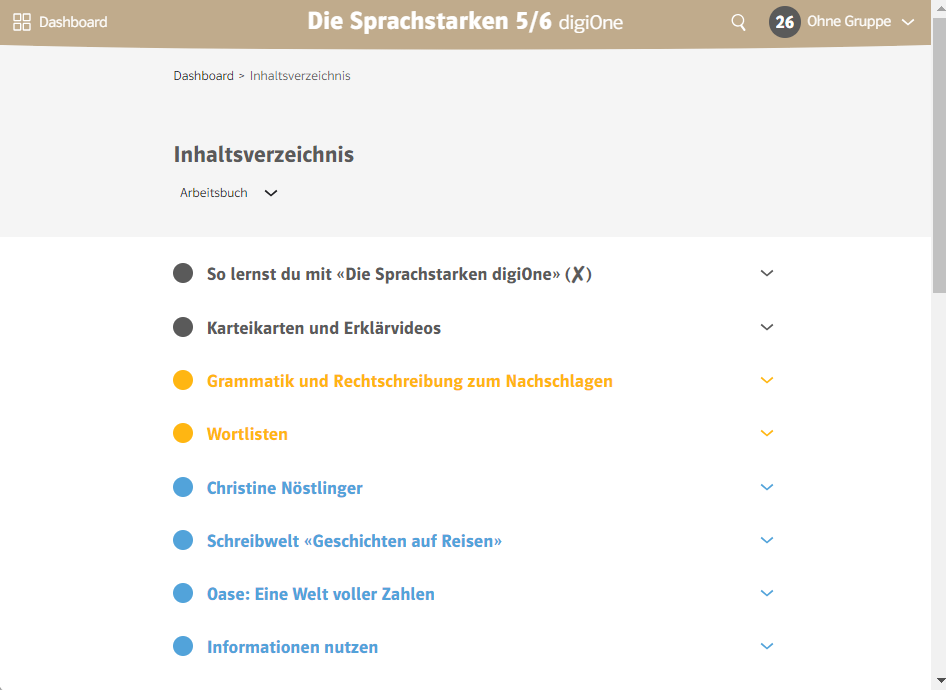Open So lernst du mit «Die Sprachstarken digiOne»
946x690 pixels.
click(398, 274)
